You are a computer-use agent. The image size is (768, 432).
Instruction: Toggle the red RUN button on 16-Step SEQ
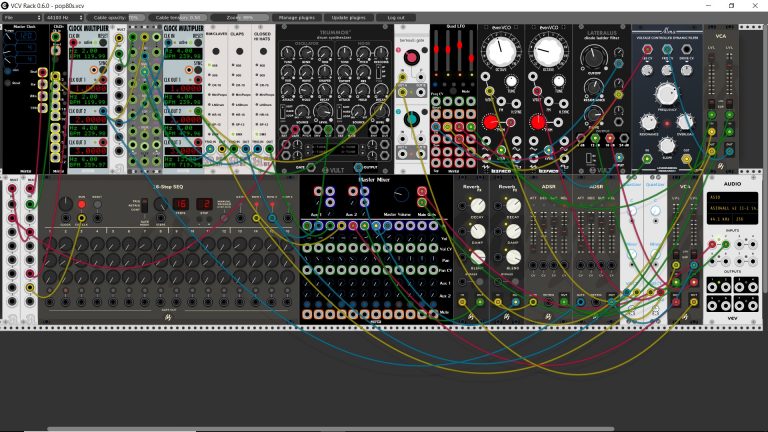click(81, 204)
